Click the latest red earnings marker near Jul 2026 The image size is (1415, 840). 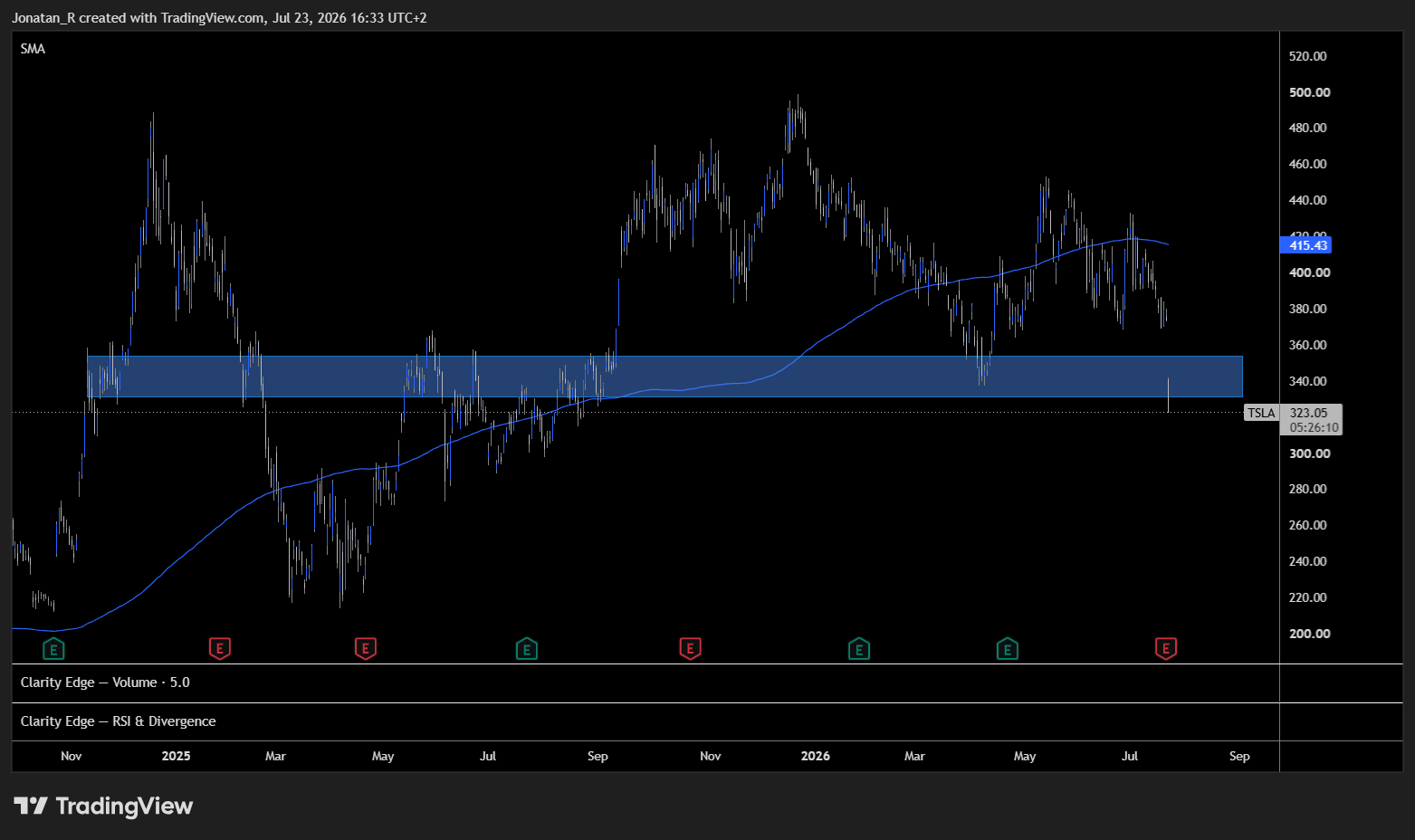point(1166,648)
